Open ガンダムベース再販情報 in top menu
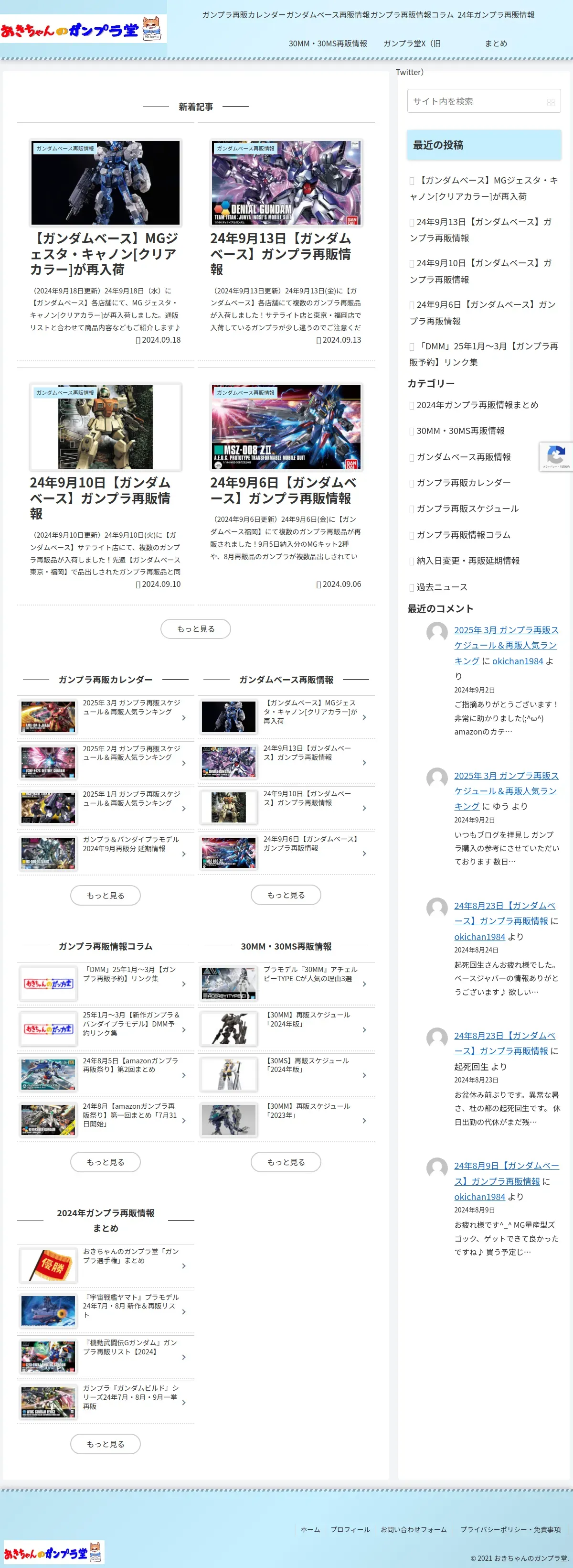 (328, 15)
